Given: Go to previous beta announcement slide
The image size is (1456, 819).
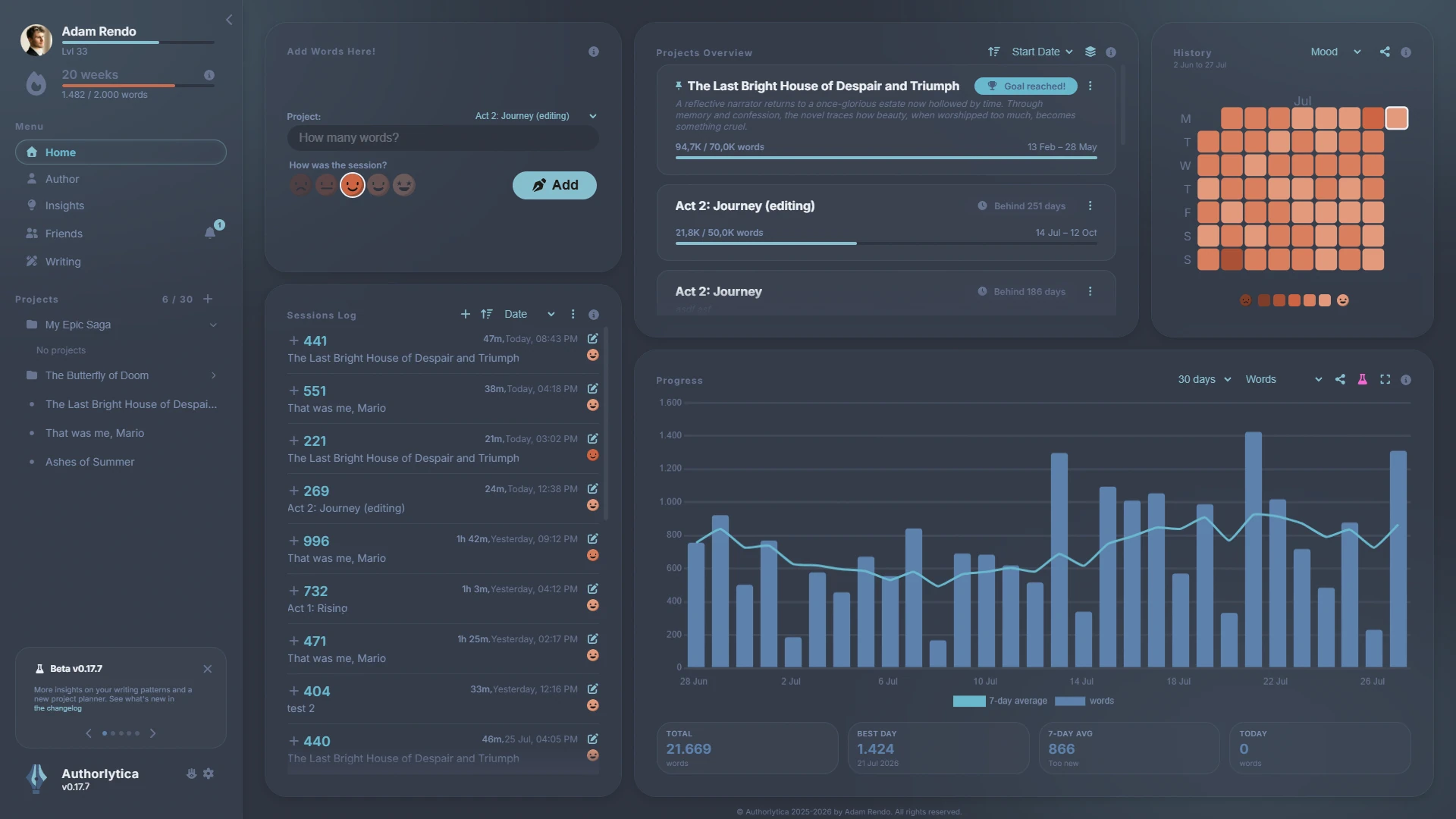Looking at the screenshot, I should (x=89, y=733).
